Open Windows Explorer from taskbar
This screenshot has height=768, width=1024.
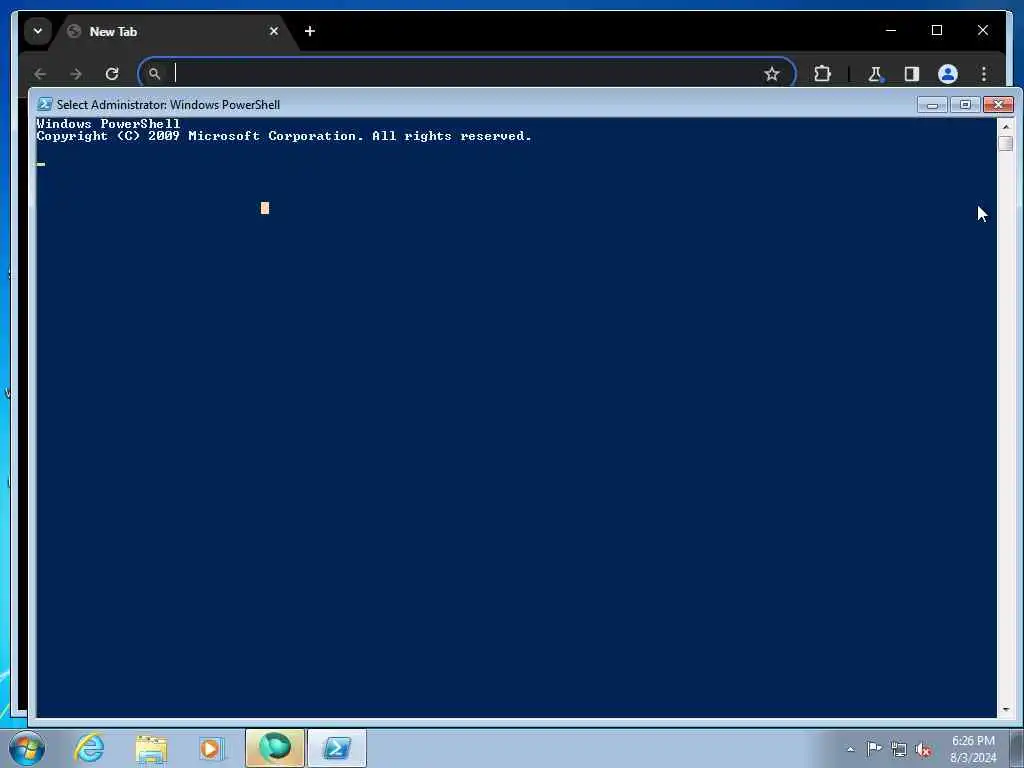point(151,748)
